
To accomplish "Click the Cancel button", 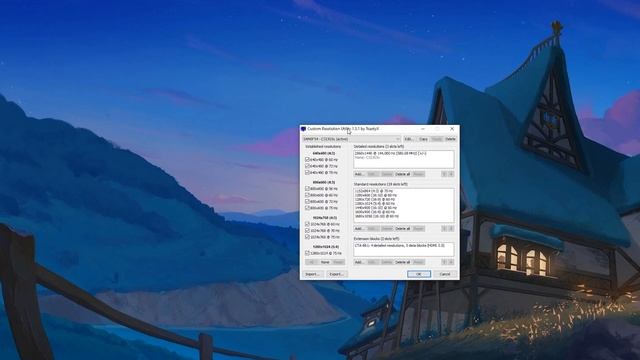I will click(x=445, y=274).
